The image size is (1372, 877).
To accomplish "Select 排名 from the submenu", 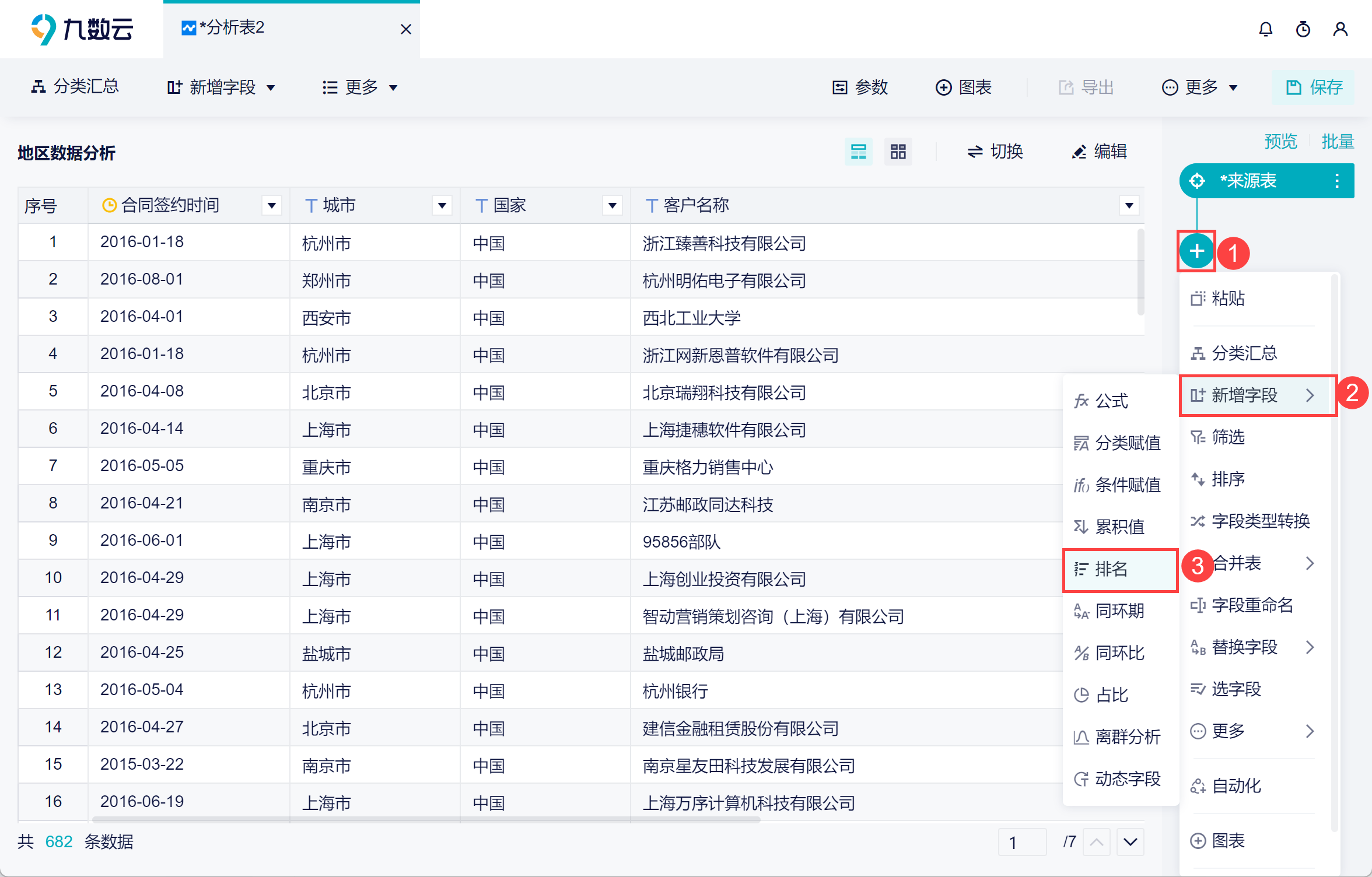I will pyautogui.click(x=1111, y=569).
